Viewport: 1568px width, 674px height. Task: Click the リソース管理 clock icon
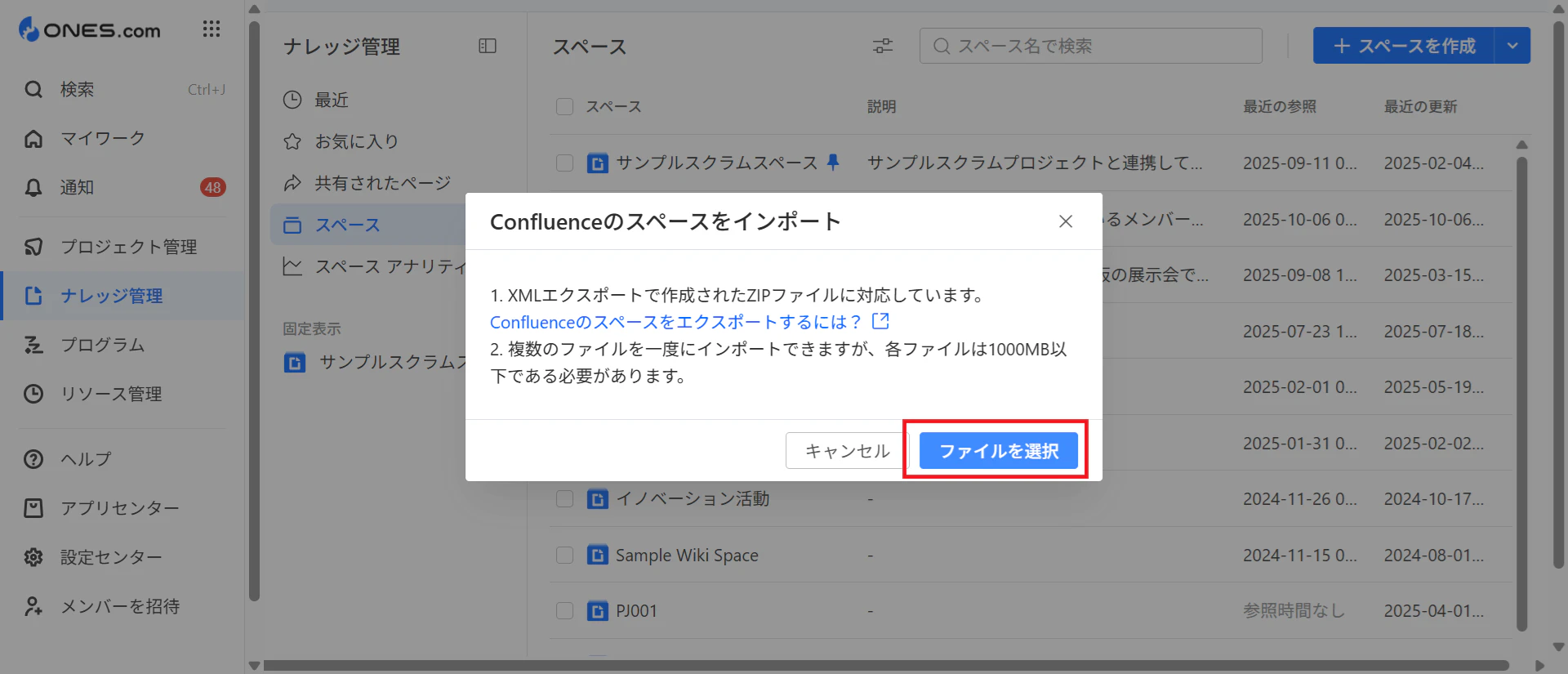[33, 394]
